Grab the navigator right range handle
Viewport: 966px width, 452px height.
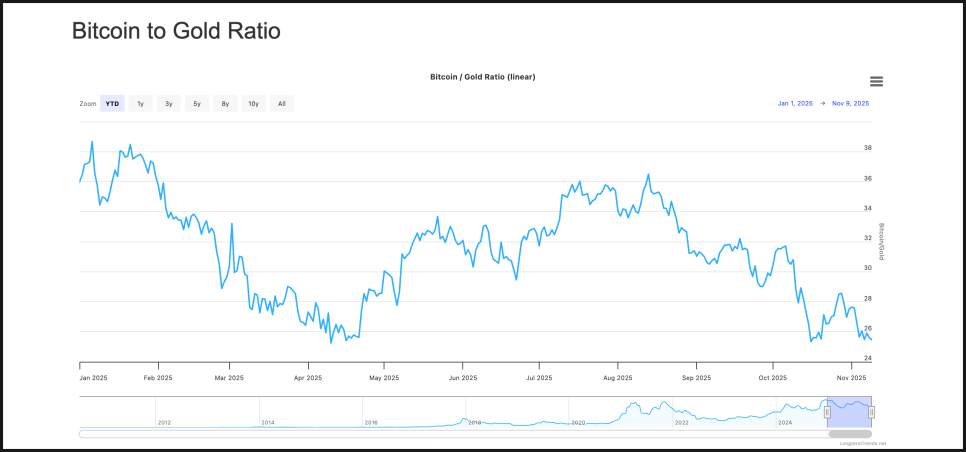[872, 412]
